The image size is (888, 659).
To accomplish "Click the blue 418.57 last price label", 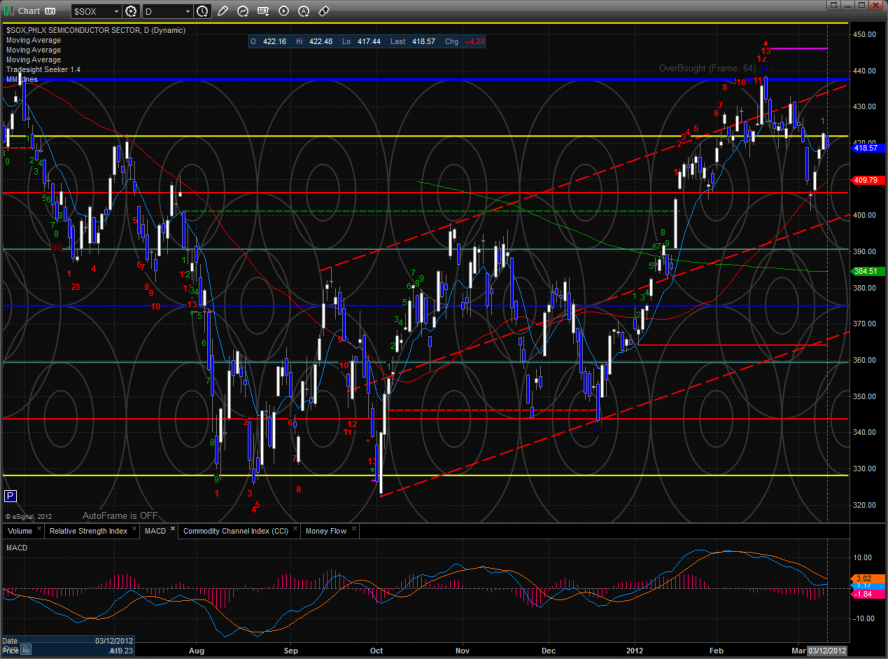I will coord(866,148).
